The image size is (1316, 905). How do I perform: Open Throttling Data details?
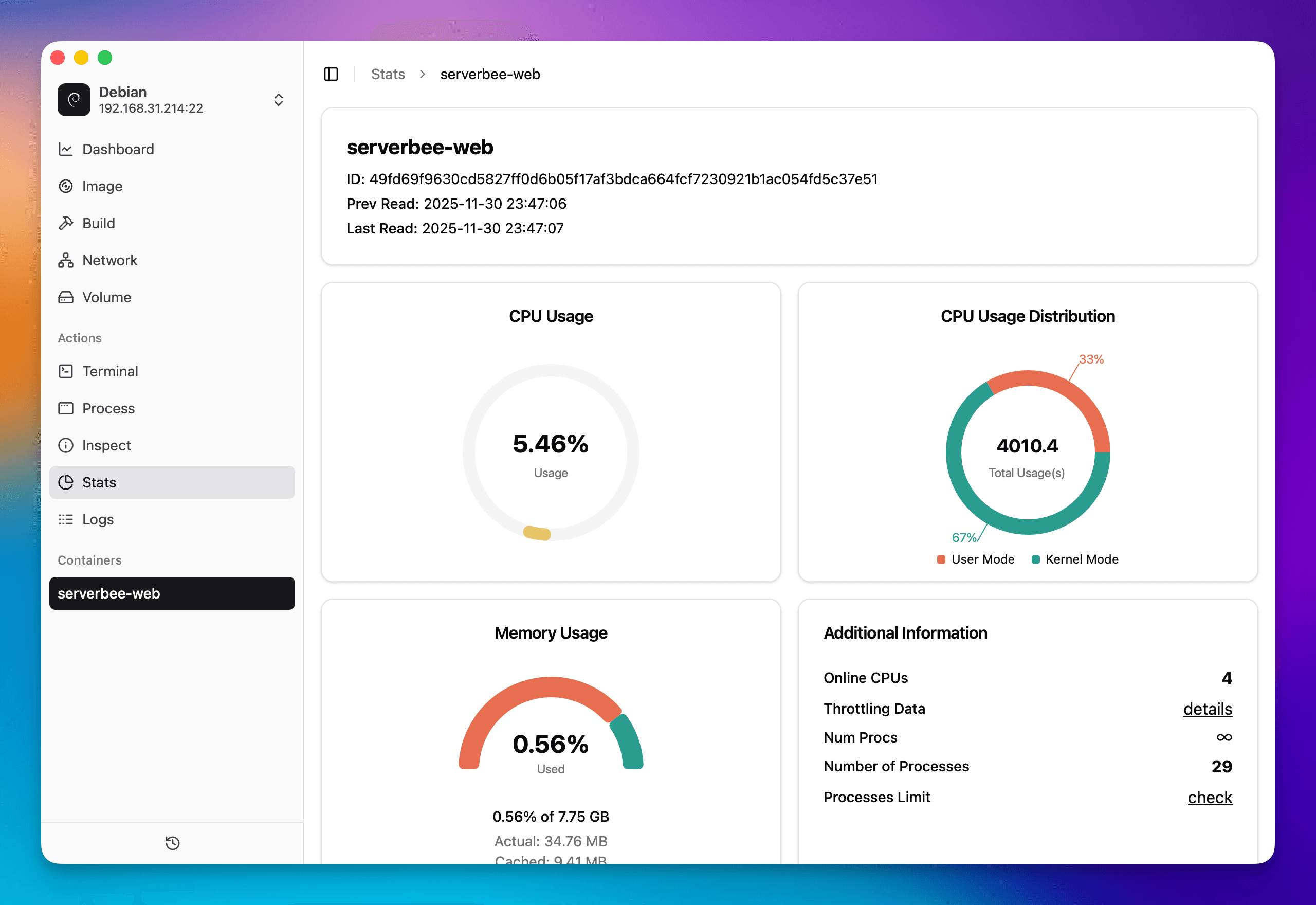click(1208, 709)
